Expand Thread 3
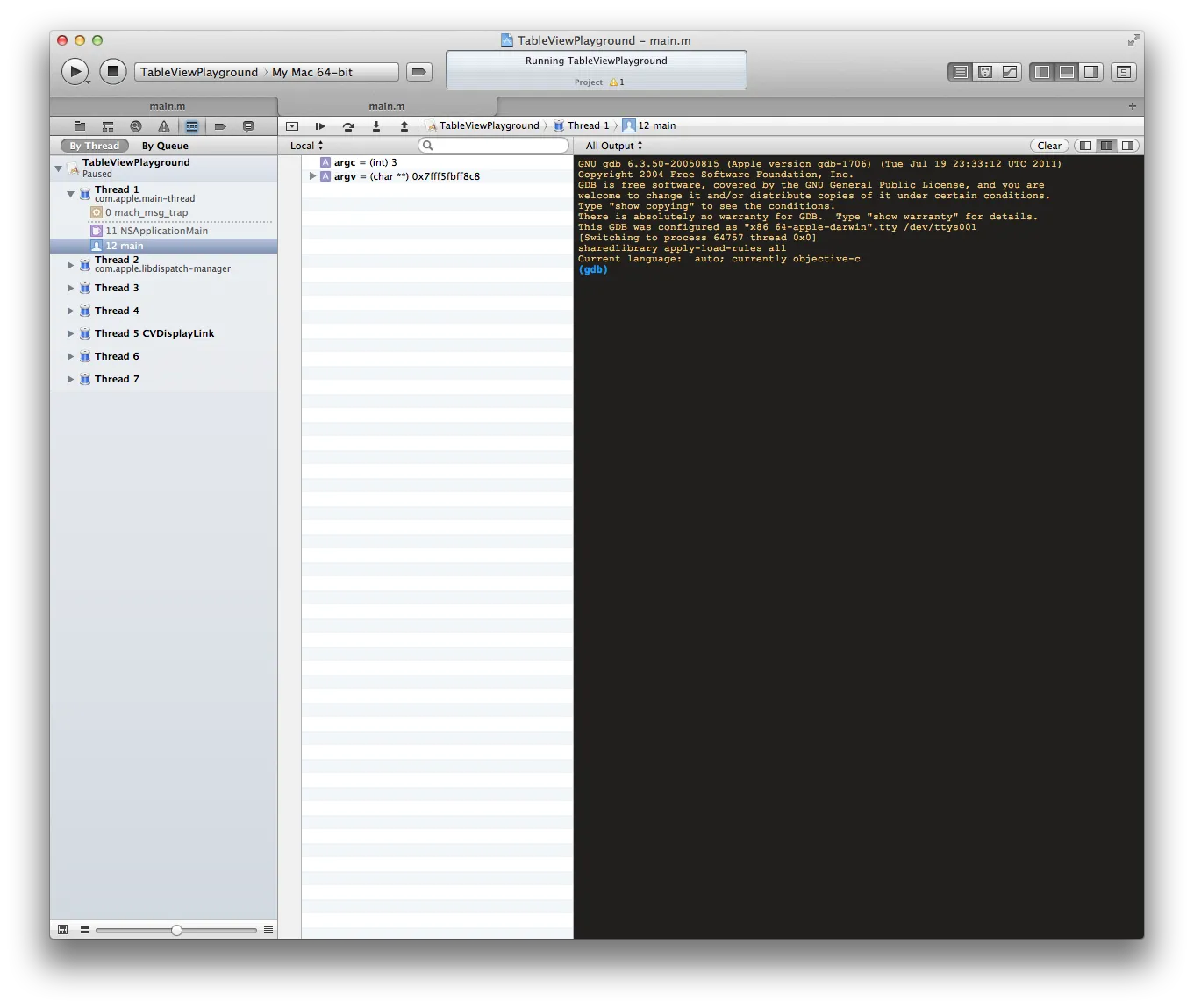 [70, 288]
